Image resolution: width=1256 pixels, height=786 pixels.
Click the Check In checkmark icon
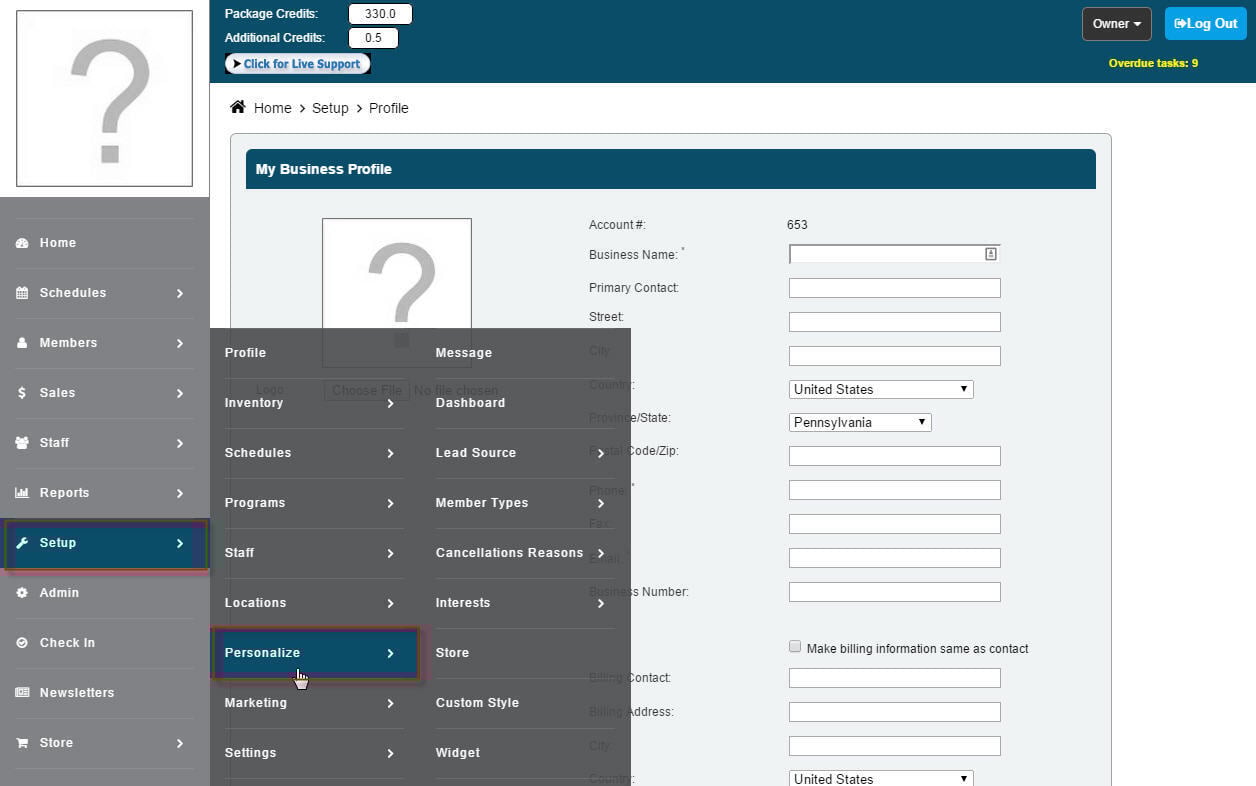[x=22, y=643]
